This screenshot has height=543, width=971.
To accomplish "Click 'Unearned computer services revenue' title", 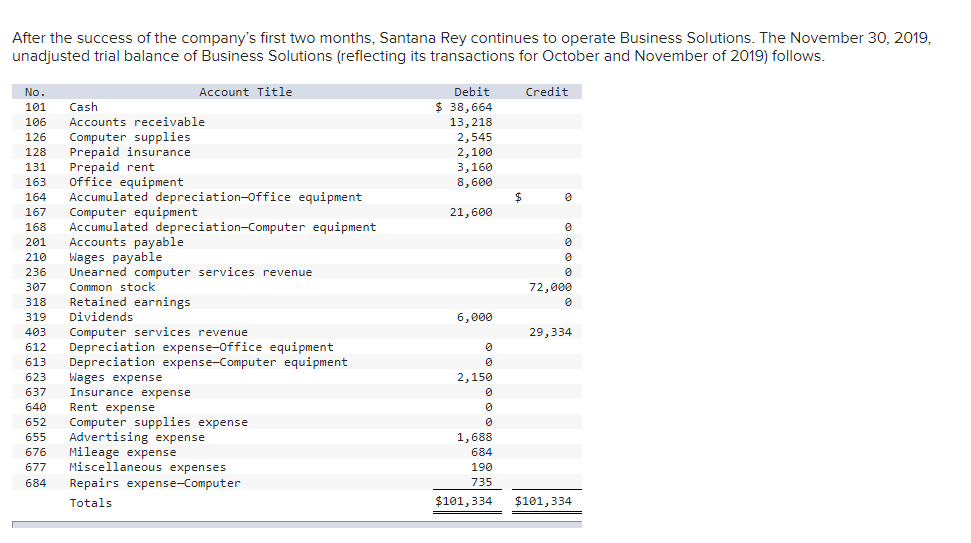I will click(x=190, y=272).
